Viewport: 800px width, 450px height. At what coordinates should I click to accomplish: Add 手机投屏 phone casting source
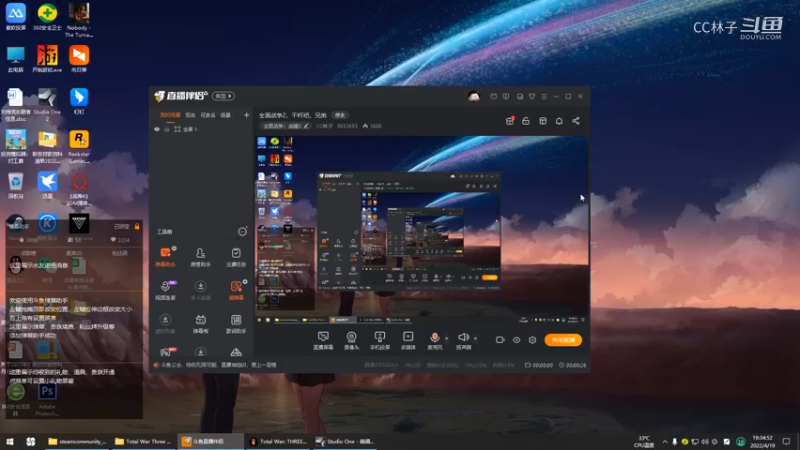tap(380, 340)
